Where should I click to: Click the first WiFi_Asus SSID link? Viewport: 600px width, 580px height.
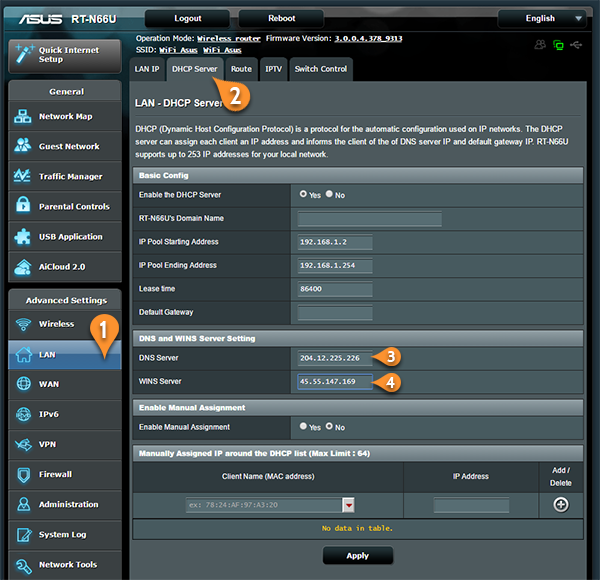coord(178,50)
